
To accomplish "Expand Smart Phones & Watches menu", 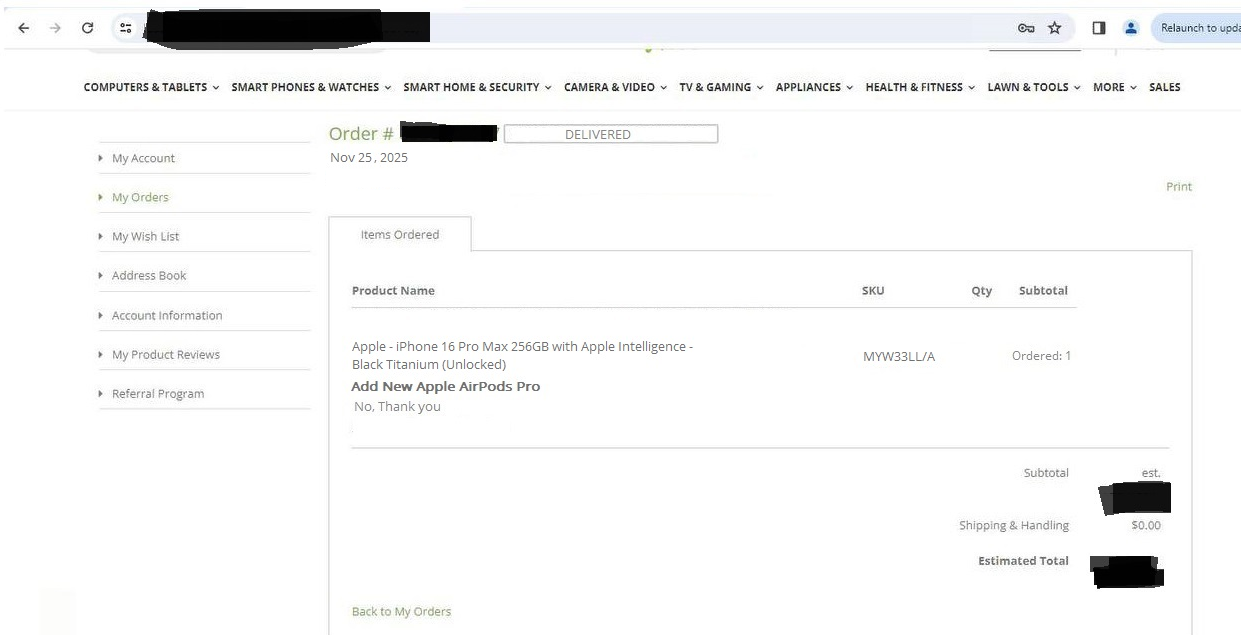I will pos(311,87).
